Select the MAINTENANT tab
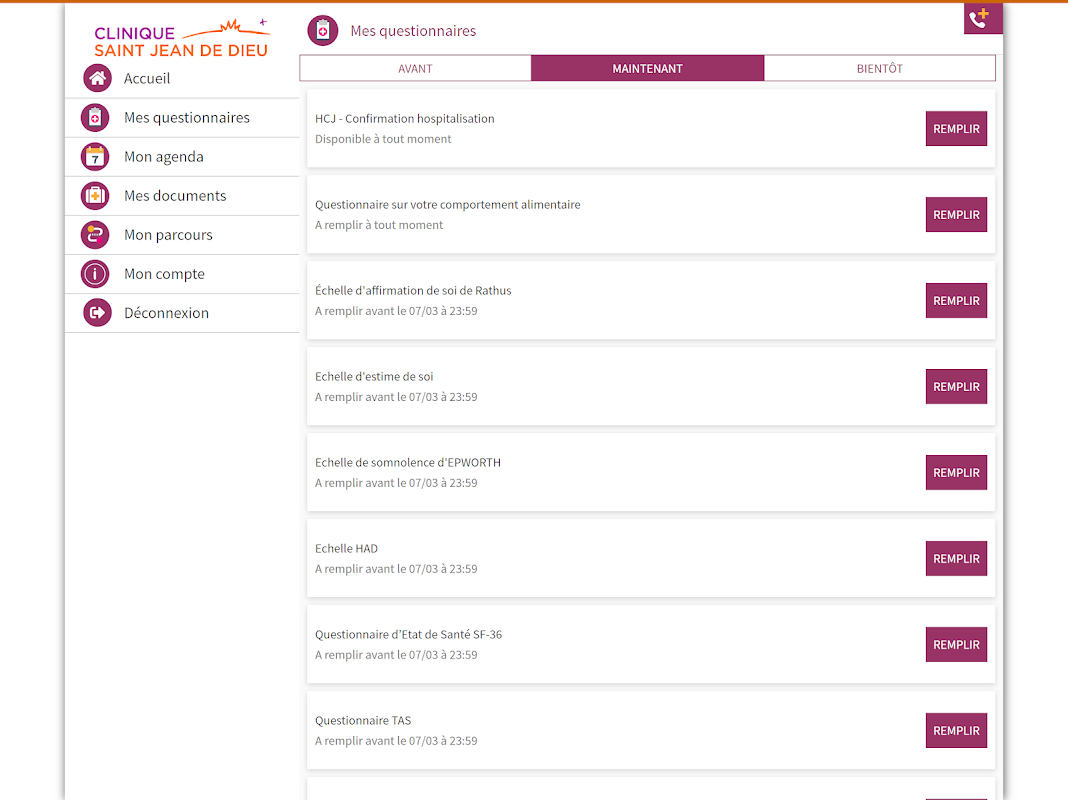The image size is (1068, 800). pyautogui.click(x=647, y=68)
